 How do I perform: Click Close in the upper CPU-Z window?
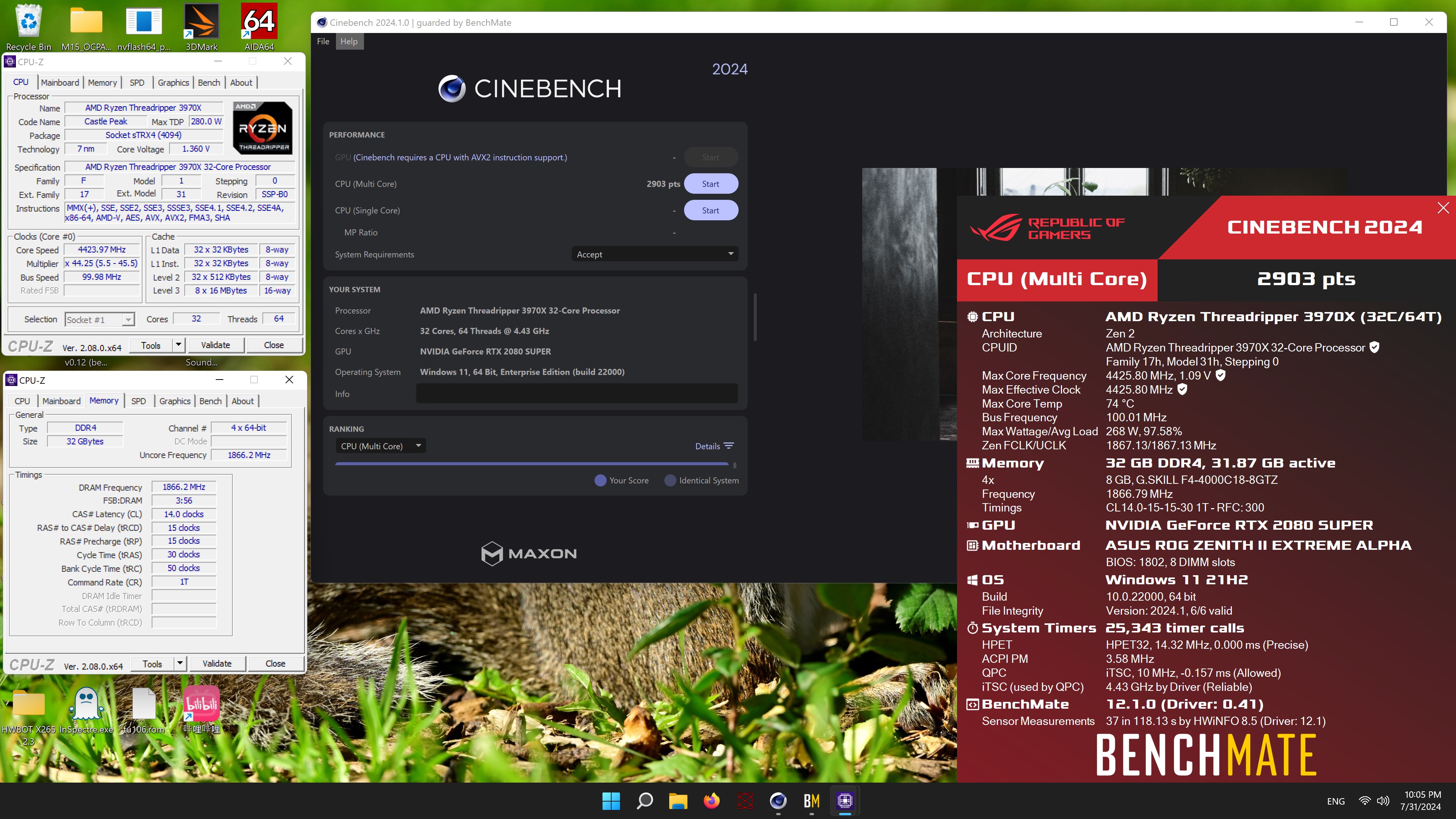pyautogui.click(x=274, y=345)
